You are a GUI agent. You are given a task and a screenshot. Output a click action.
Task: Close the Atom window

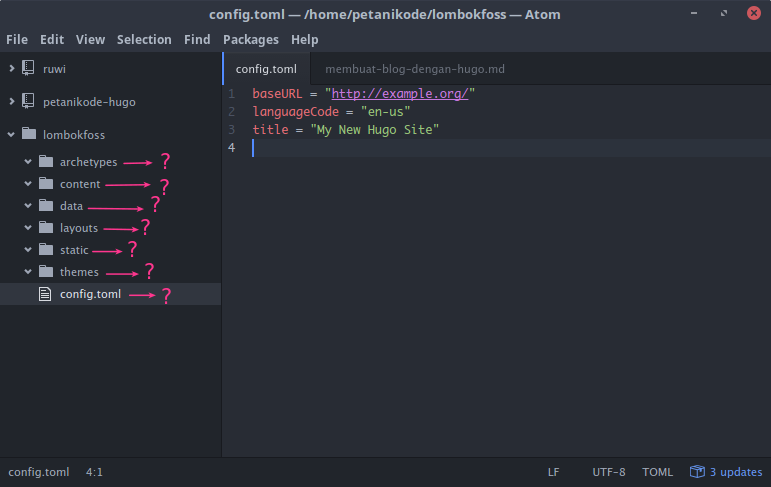(x=754, y=13)
